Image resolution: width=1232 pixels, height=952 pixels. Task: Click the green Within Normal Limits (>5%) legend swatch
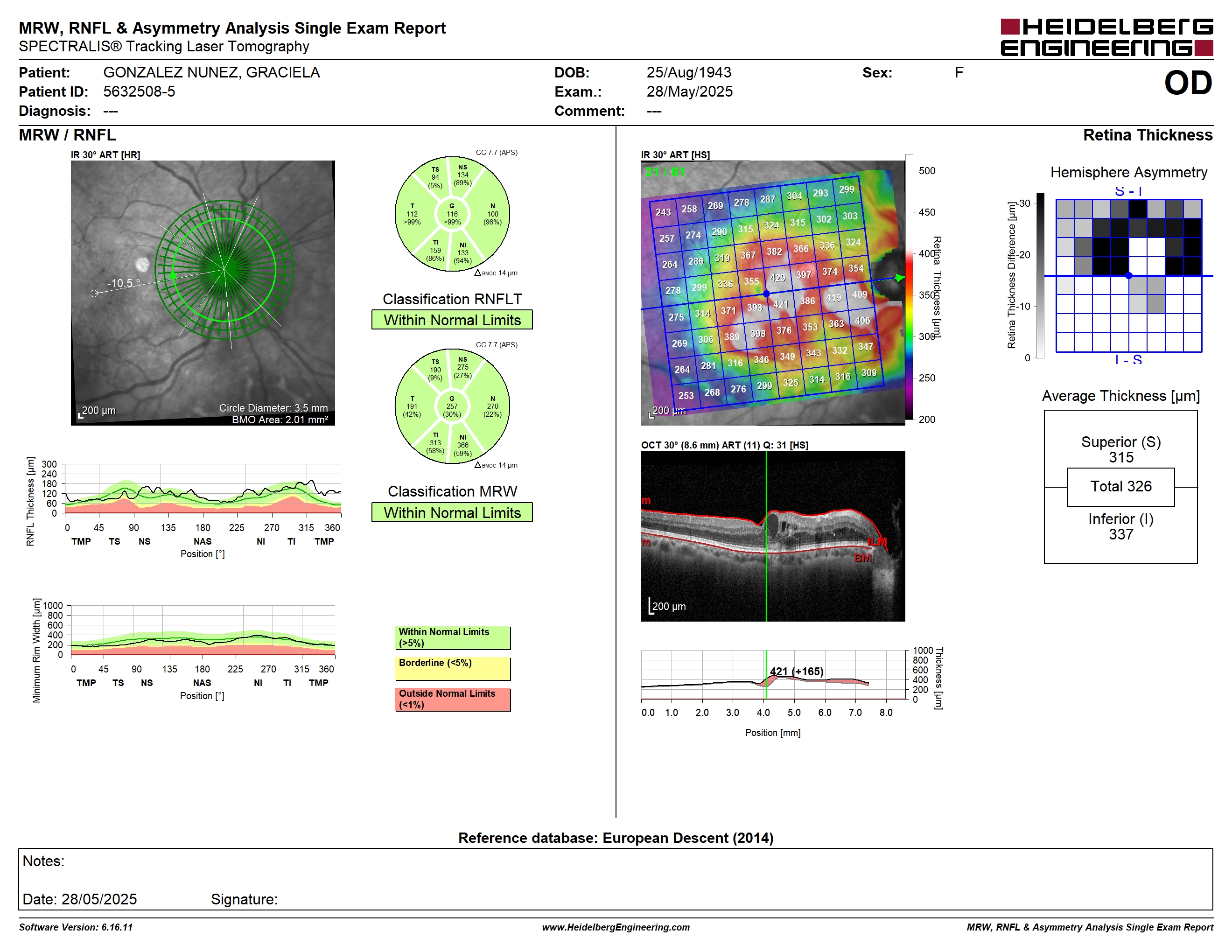[452, 638]
